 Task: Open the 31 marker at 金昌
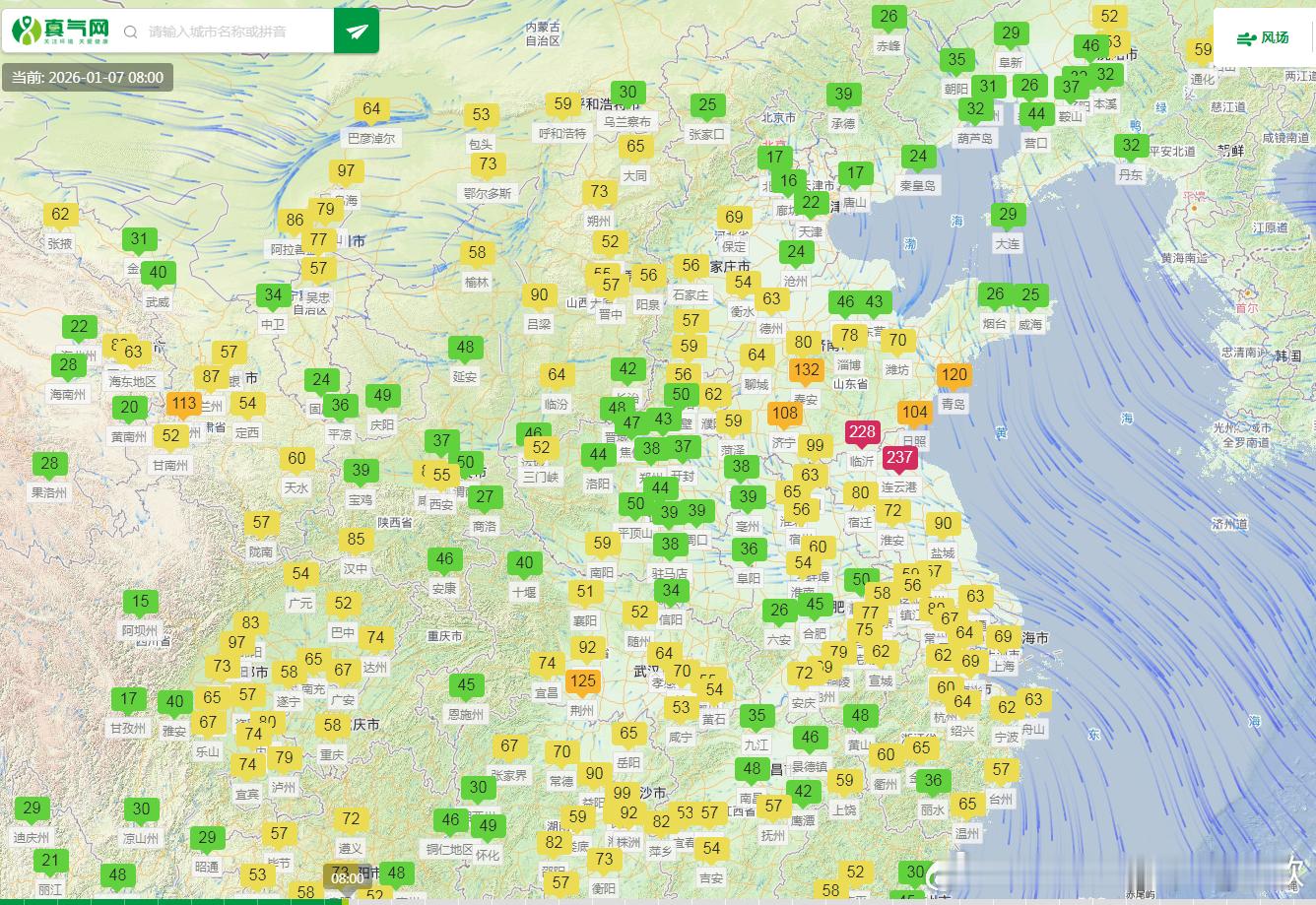pyautogui.click(x=139, y=239)
